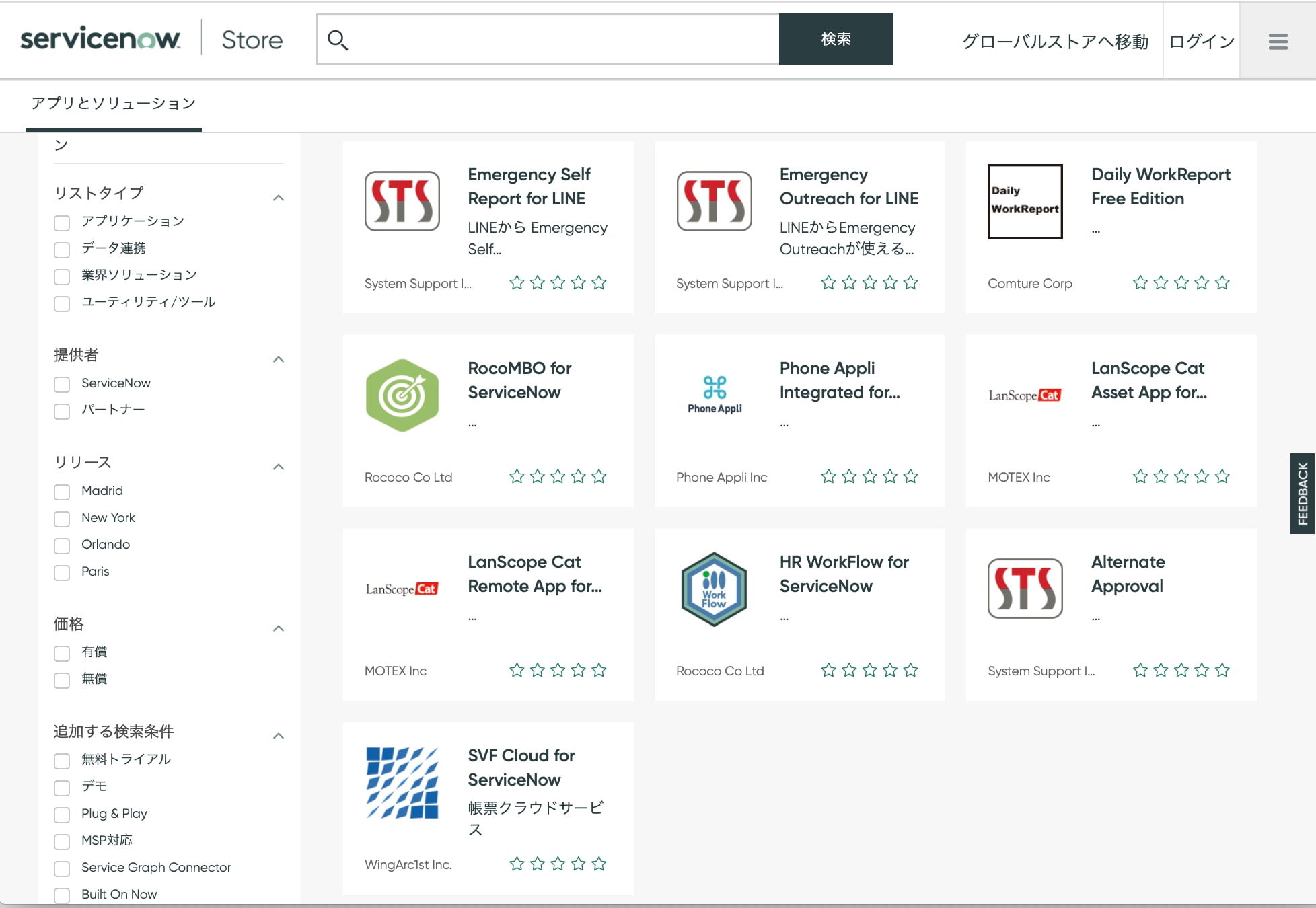The height and width of the screenshot is (908, 1316).
Task: Collapse the 価格 filter section
Action: point(279,628)
